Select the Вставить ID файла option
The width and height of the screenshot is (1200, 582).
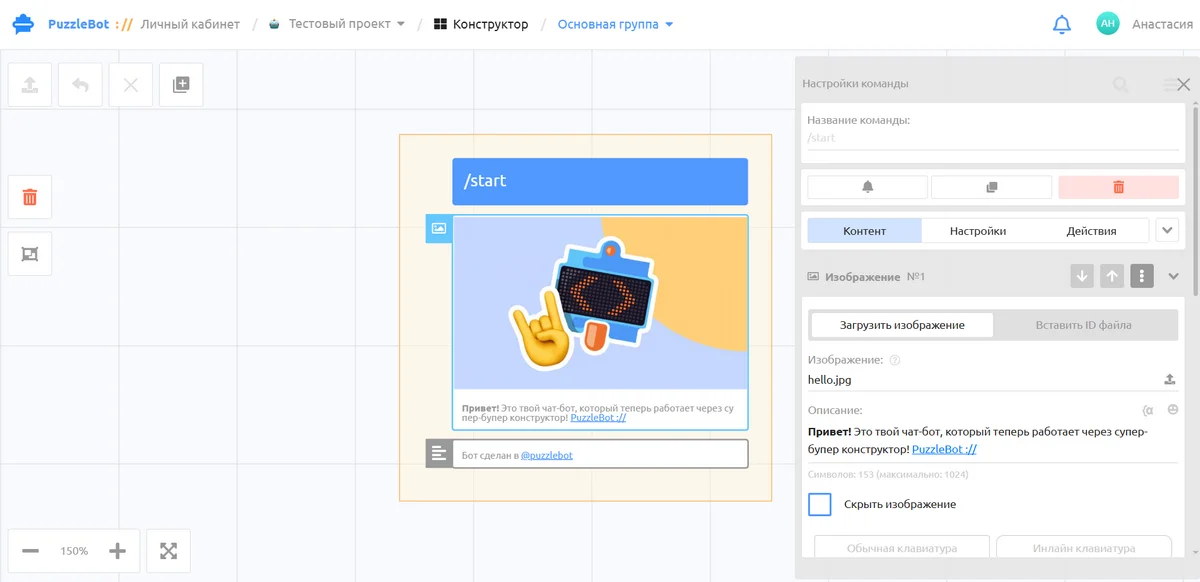click(x=1084, y=325)
